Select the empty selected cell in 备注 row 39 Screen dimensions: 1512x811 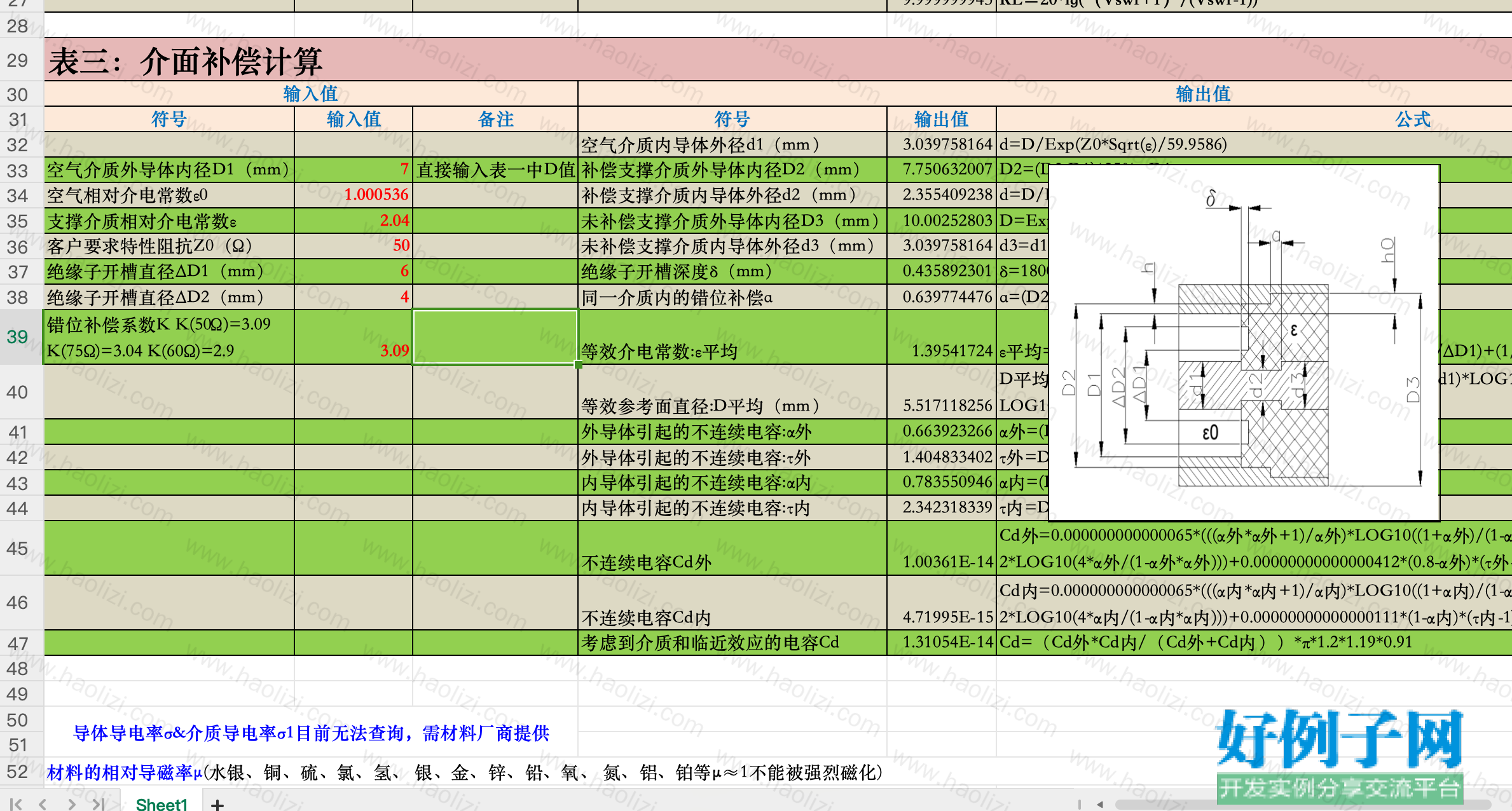(x=495, y=337)
